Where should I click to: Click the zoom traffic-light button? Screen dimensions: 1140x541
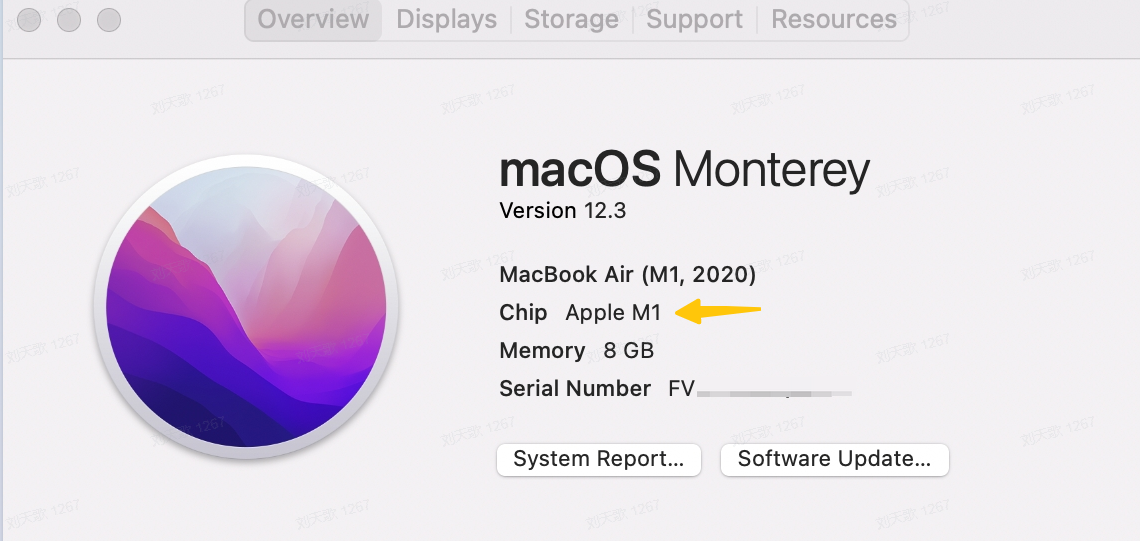[109, 20]
